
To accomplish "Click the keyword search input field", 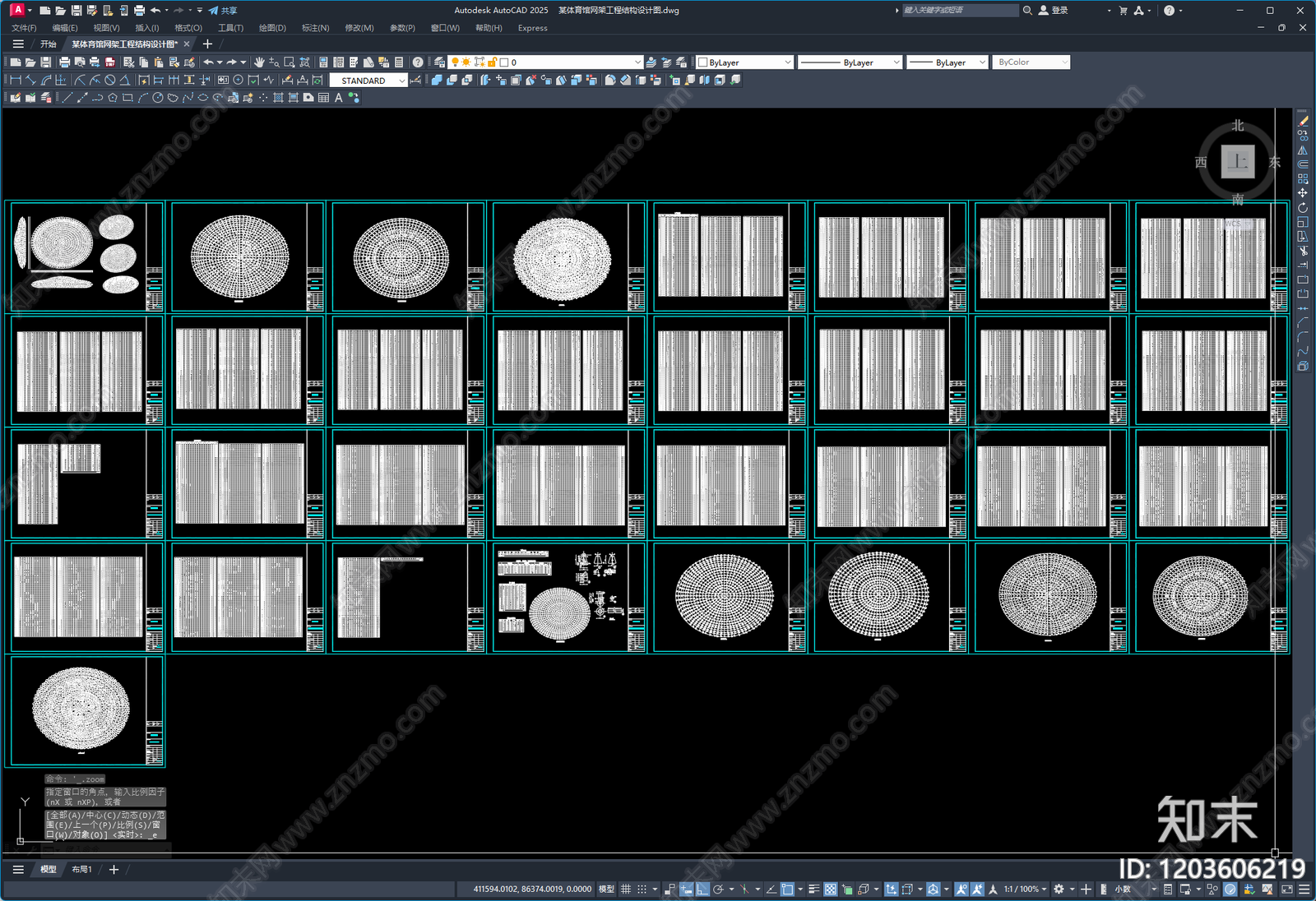I will tap(959, 11).
